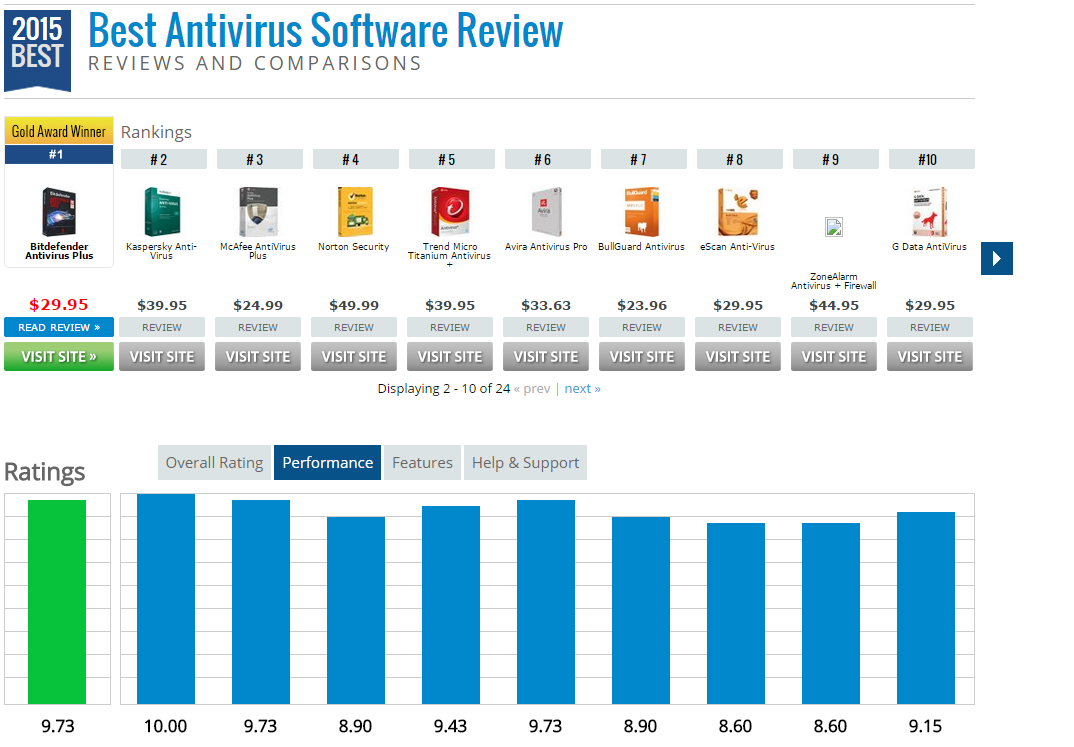The height and width of the screenshot is (747, 1074).
Task: Click the Kaspersky Anti-Virus product box
Action: (x=162, y=212)
